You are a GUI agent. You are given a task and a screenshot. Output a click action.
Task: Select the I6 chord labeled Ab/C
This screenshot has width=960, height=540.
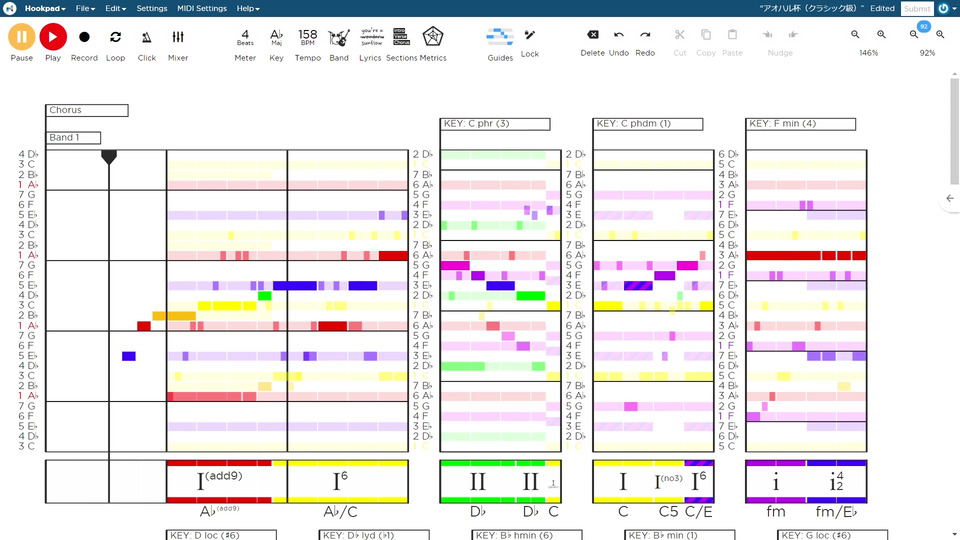[x=340, y=482]
